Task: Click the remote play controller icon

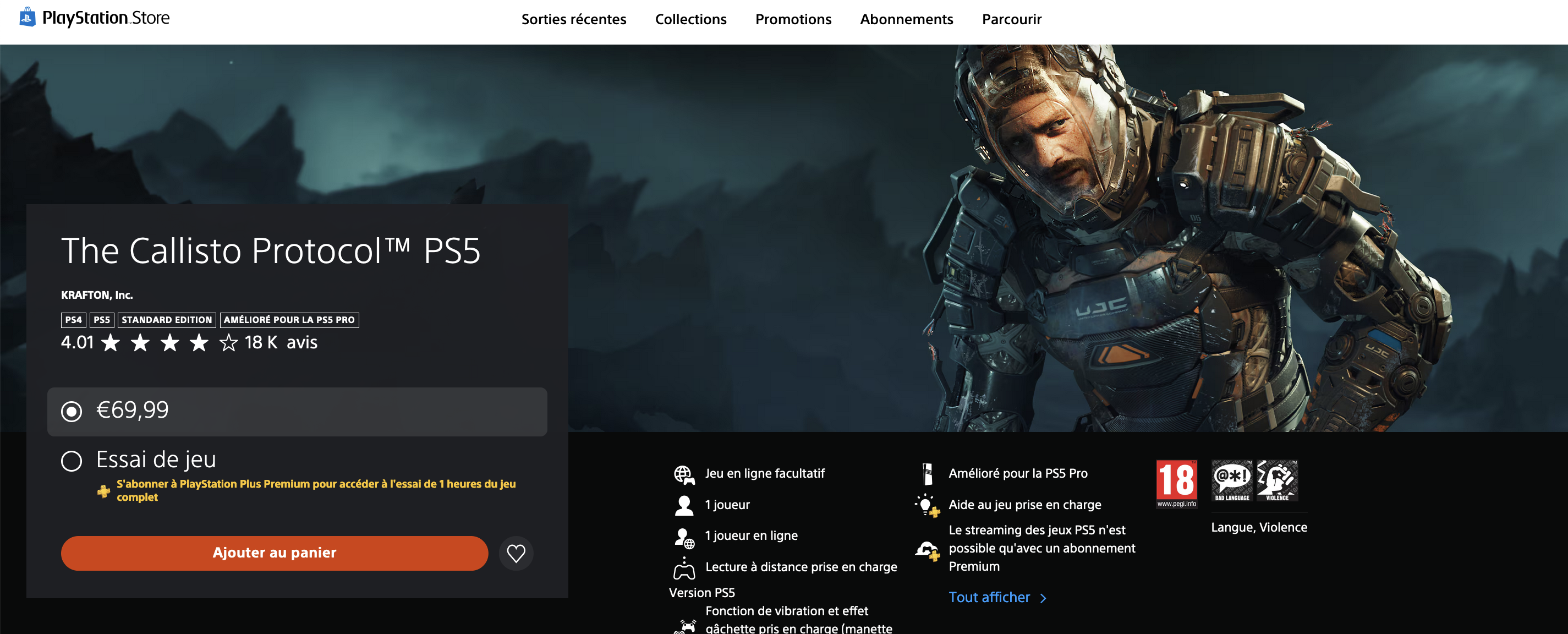Action: click(x=684, y=566)
